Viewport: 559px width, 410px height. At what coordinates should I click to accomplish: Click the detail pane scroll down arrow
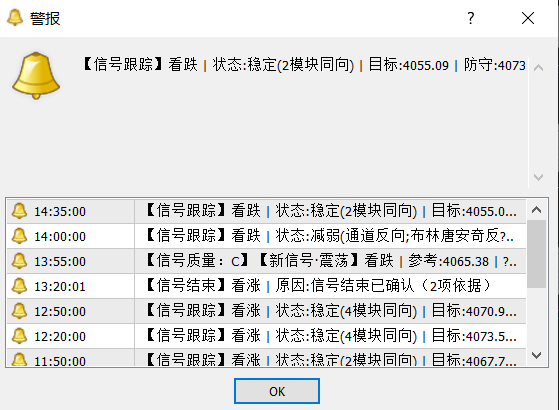coord(538,177)
